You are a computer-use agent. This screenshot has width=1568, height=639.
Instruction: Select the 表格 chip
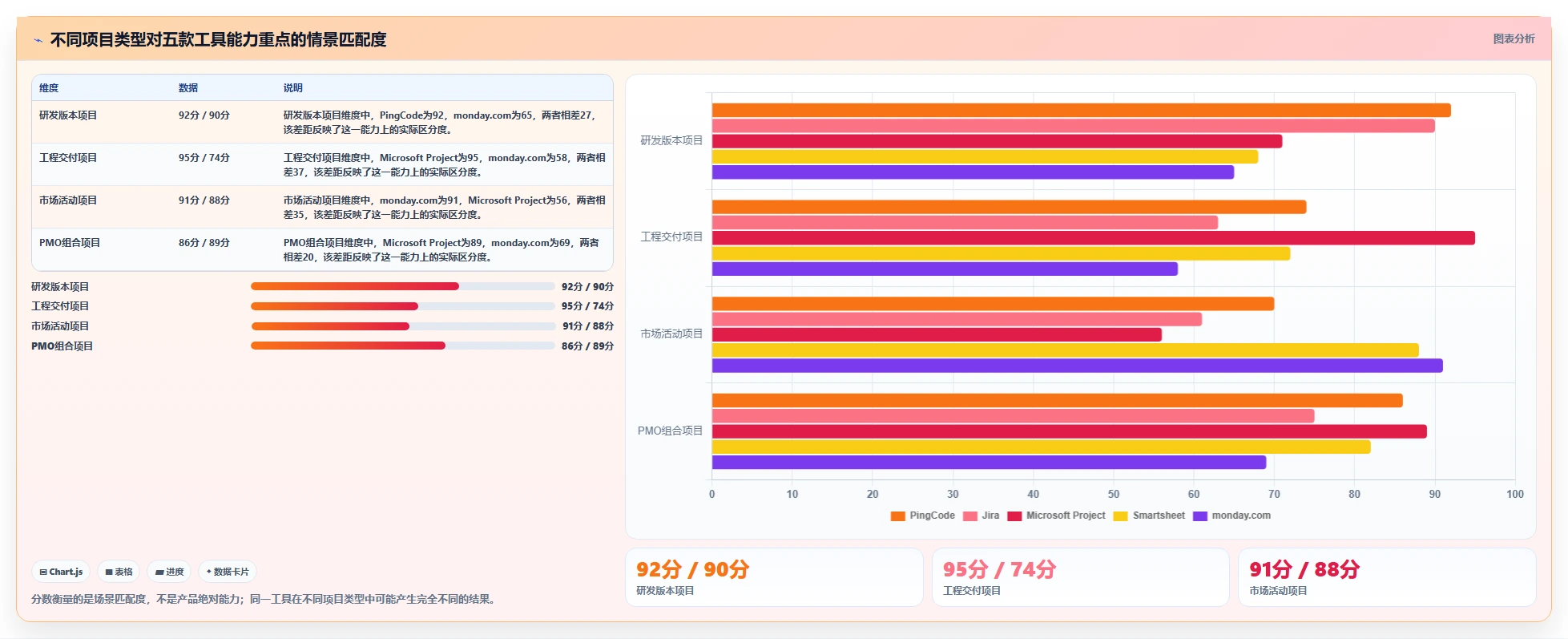click(x=119, y=572)
